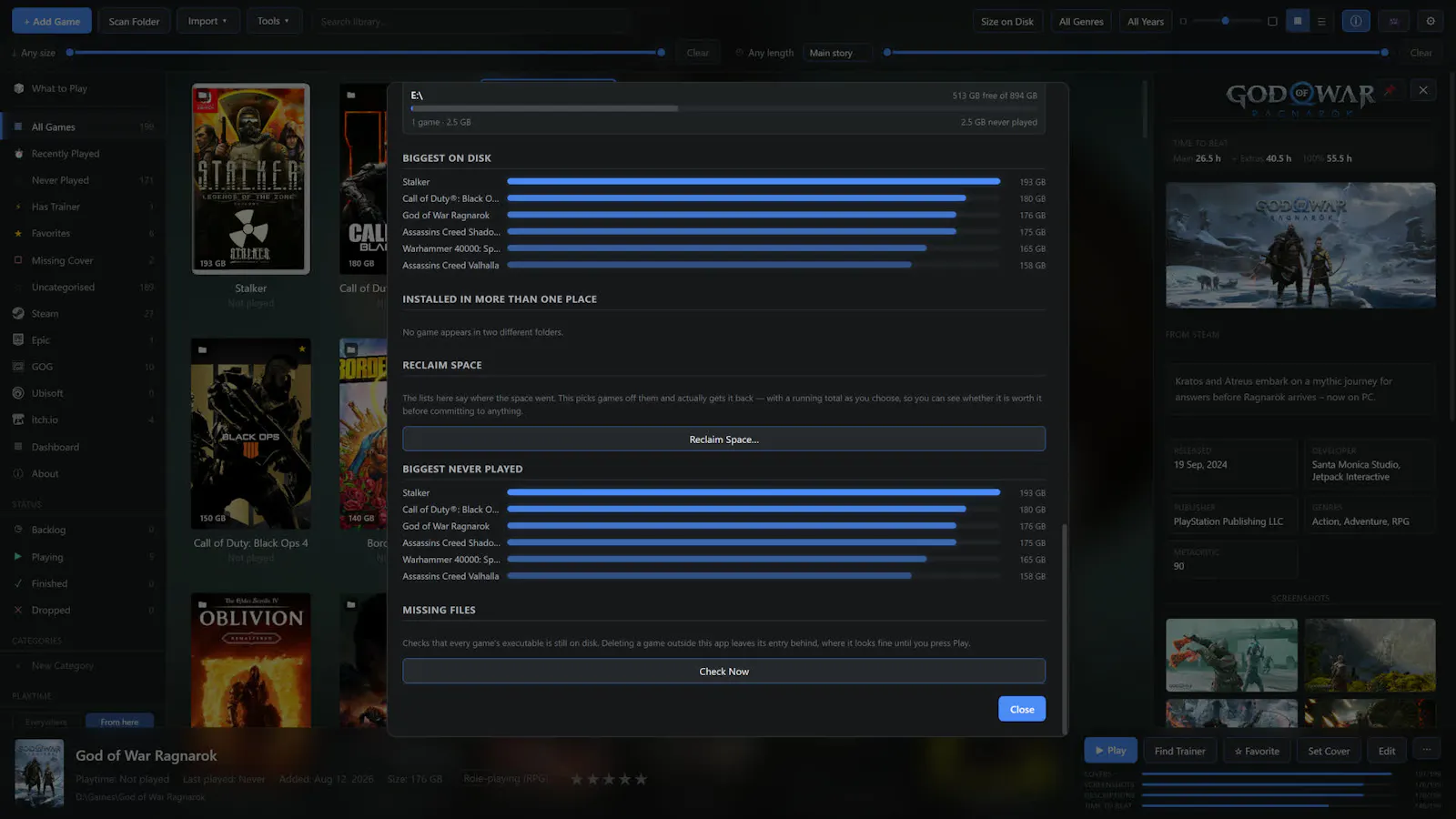The image size is (1456, 819).
Task: Click the Set Cover button
Action: (x=1329, y=751)
